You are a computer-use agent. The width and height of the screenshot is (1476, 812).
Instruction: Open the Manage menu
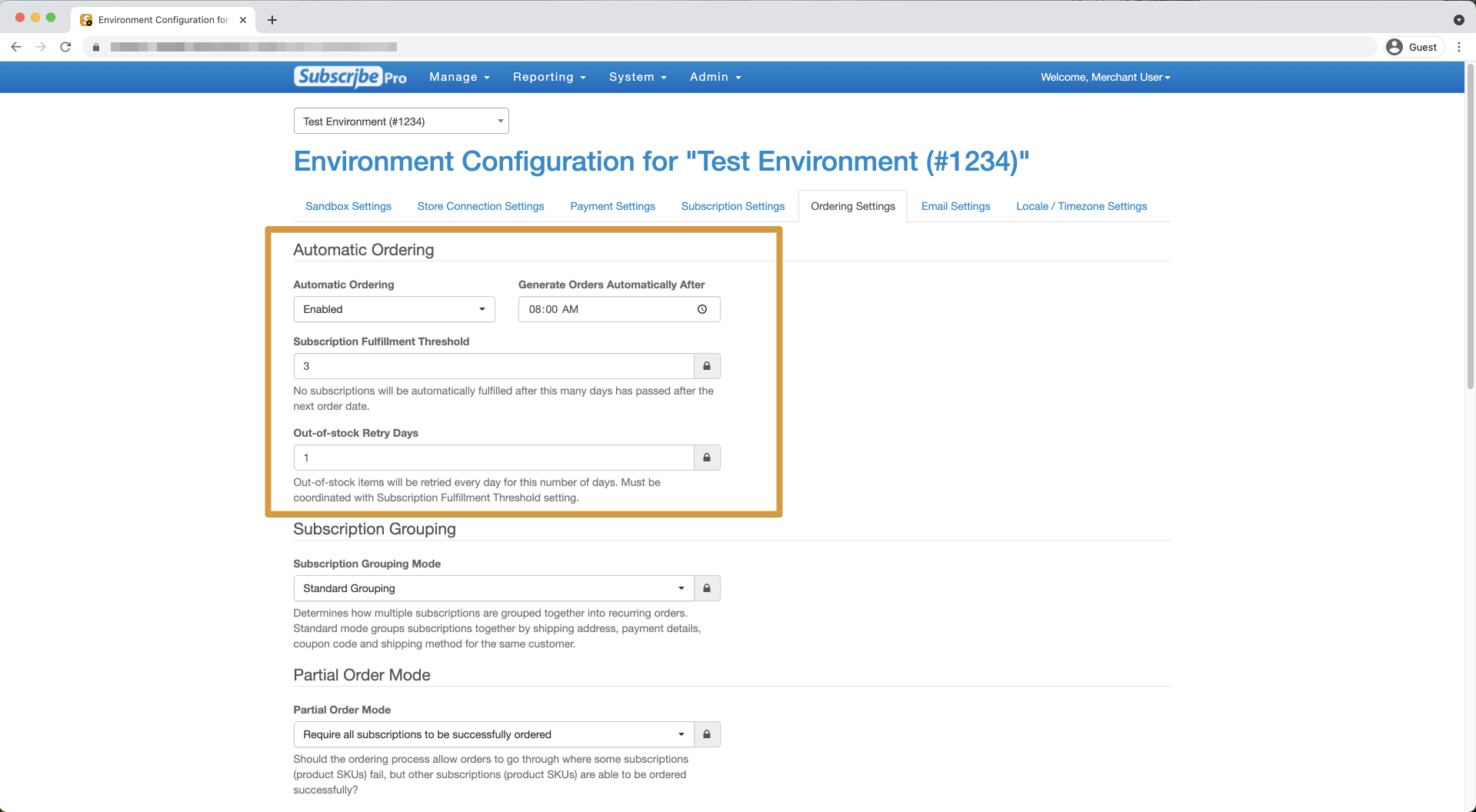(459, 77)
